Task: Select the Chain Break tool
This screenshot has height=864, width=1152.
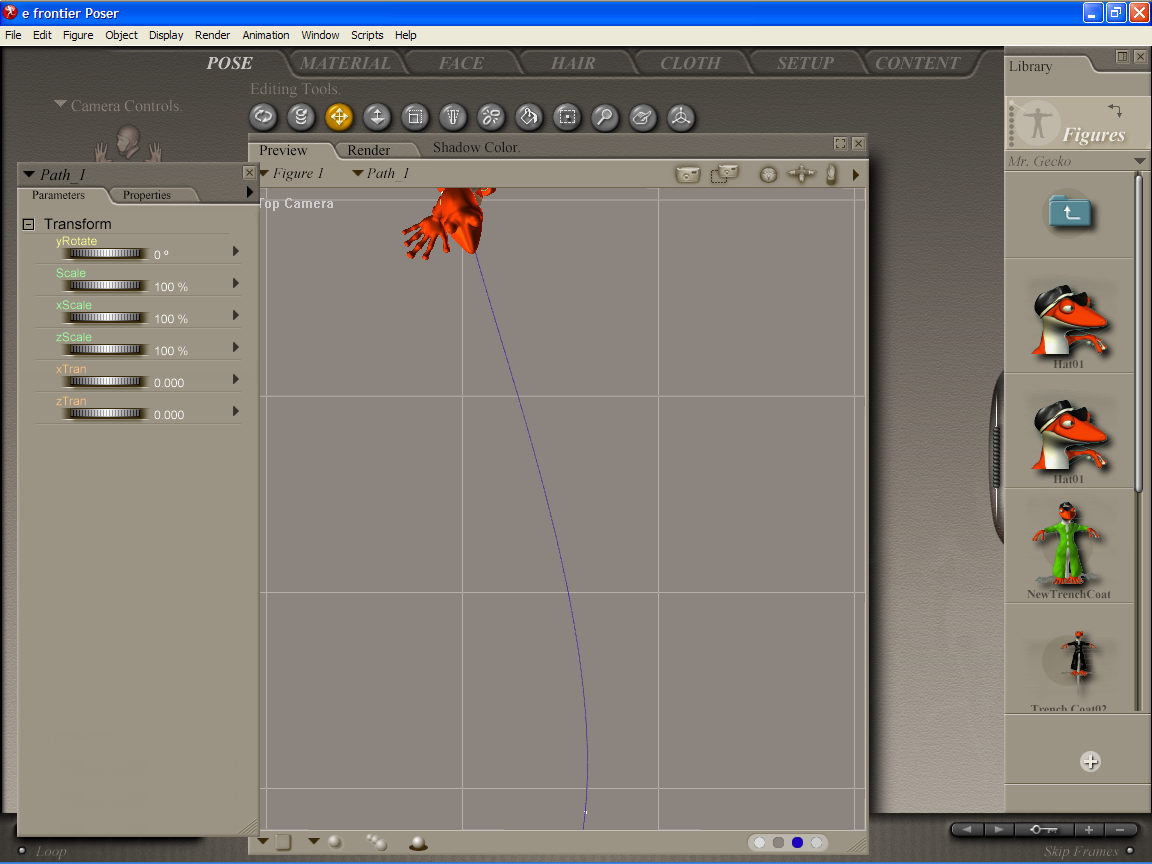Action: (491, 117)
